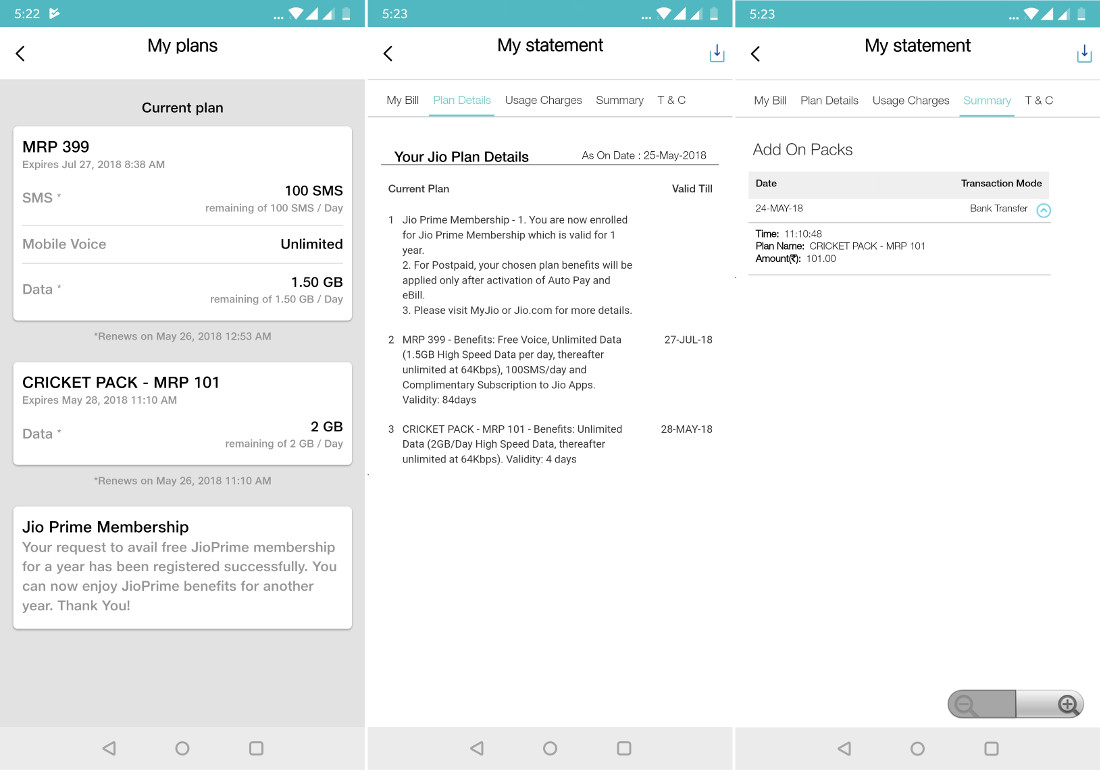Viewport: 1100px width, 770px height.
Task: Tap download icon on Add On Packs screen
Action: tap(1084, 54)
